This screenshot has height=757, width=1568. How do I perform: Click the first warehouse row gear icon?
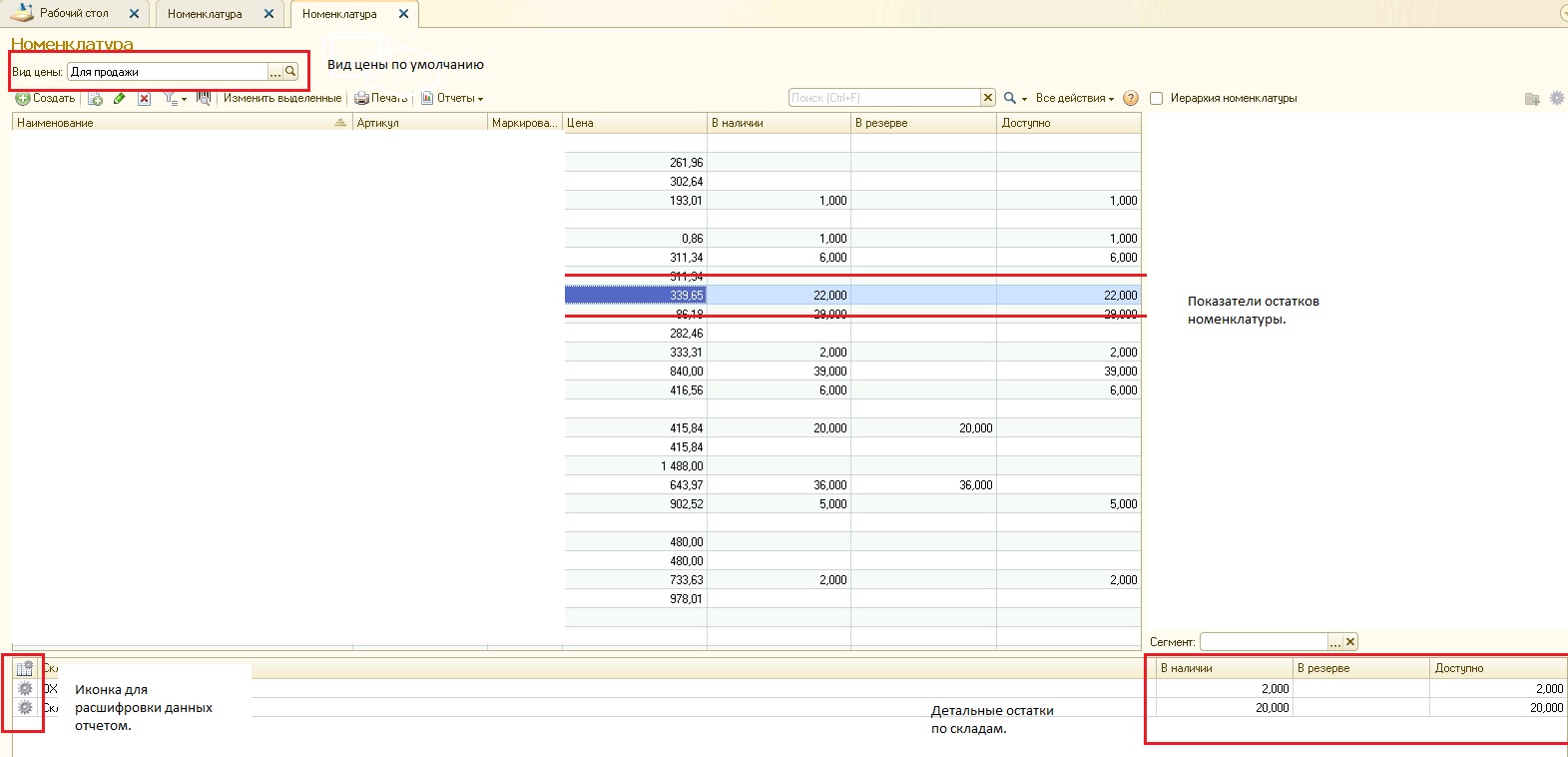click(x=25, y=688)
